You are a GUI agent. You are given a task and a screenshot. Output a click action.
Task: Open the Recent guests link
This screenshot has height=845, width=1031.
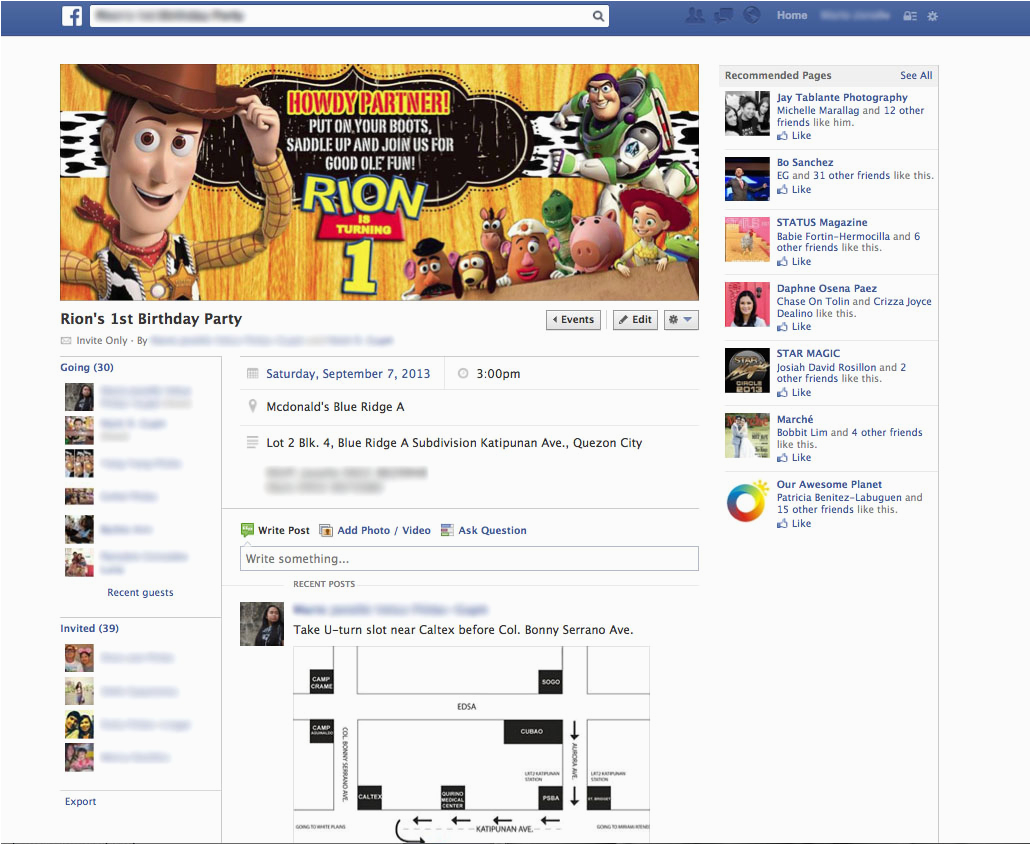pos(140,592)
